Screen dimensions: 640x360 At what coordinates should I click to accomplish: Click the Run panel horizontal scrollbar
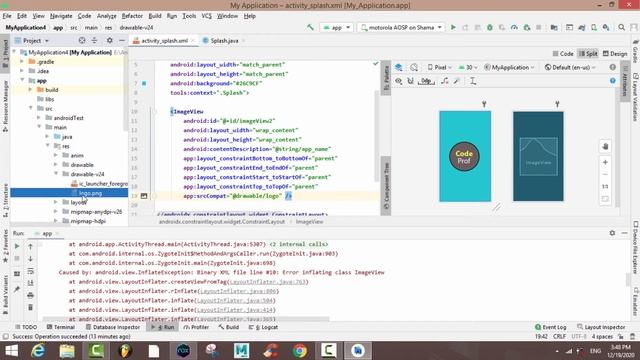pyautogui.click(x=186, y=319)
